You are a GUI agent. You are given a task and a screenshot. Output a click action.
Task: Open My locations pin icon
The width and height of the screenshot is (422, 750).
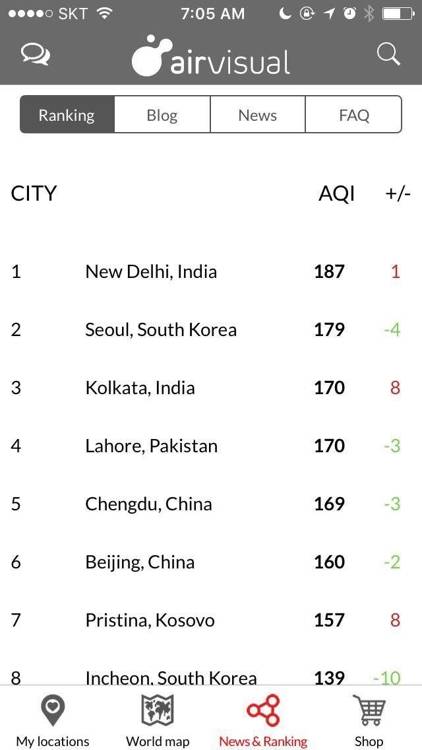point(53,711)
